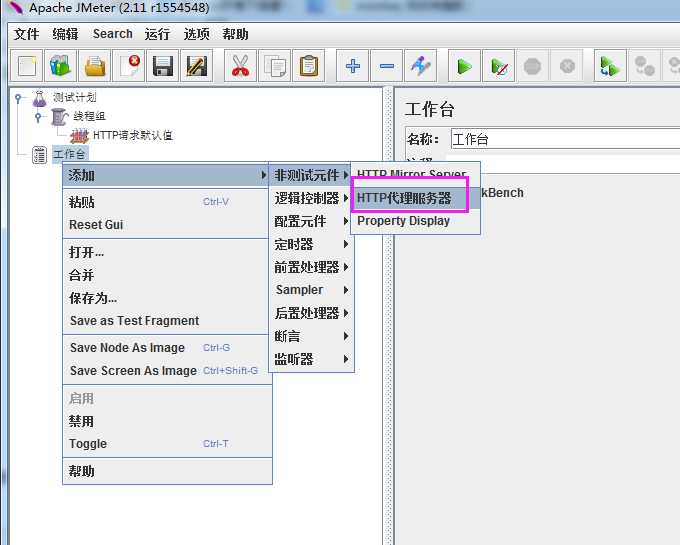
Task: Select Save Screen As Image
Action: [167, 371]
